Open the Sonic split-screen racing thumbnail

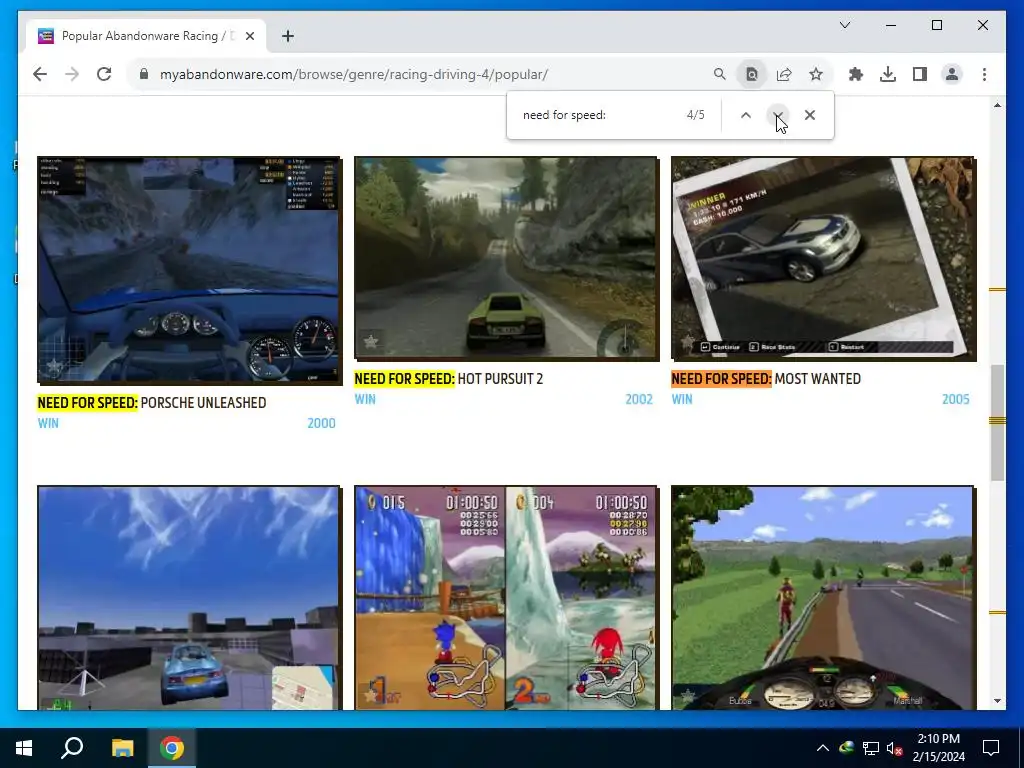tap(506, 598)
